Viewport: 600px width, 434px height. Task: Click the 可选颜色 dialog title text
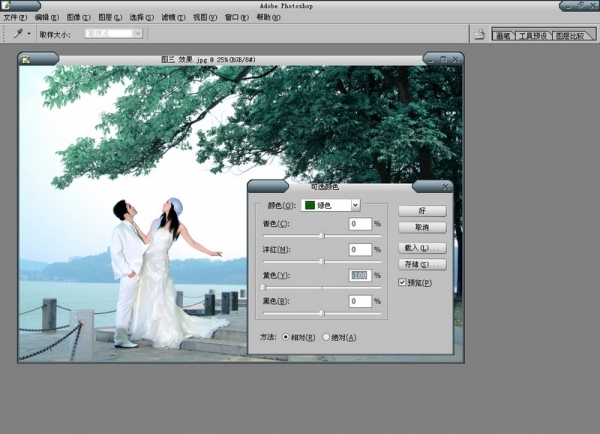(x=325, y=187)
